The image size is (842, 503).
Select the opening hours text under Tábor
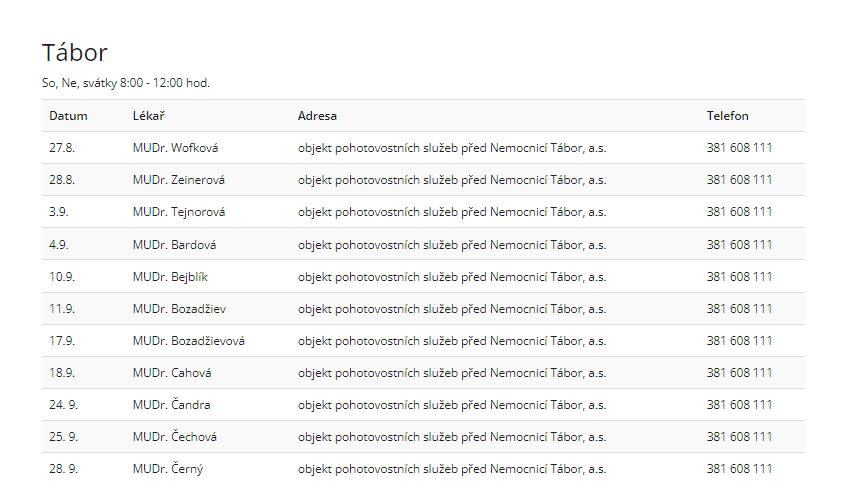125,83
